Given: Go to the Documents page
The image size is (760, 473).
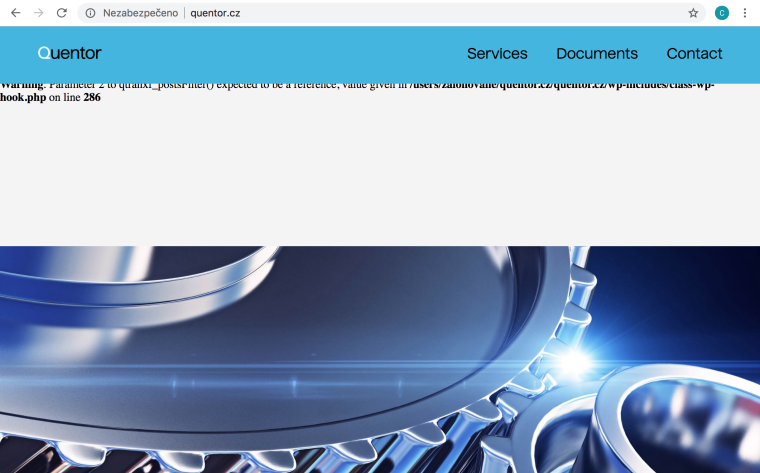Looking at the screenshot, I should point(597,54).
